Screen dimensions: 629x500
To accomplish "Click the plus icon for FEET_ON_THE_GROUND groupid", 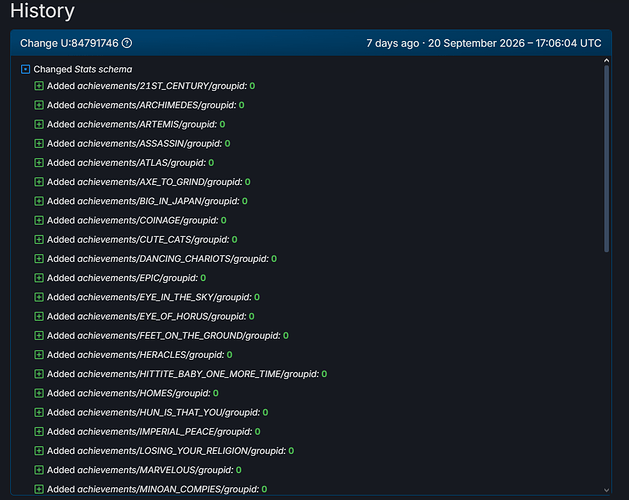I will (x=39, y=335).
